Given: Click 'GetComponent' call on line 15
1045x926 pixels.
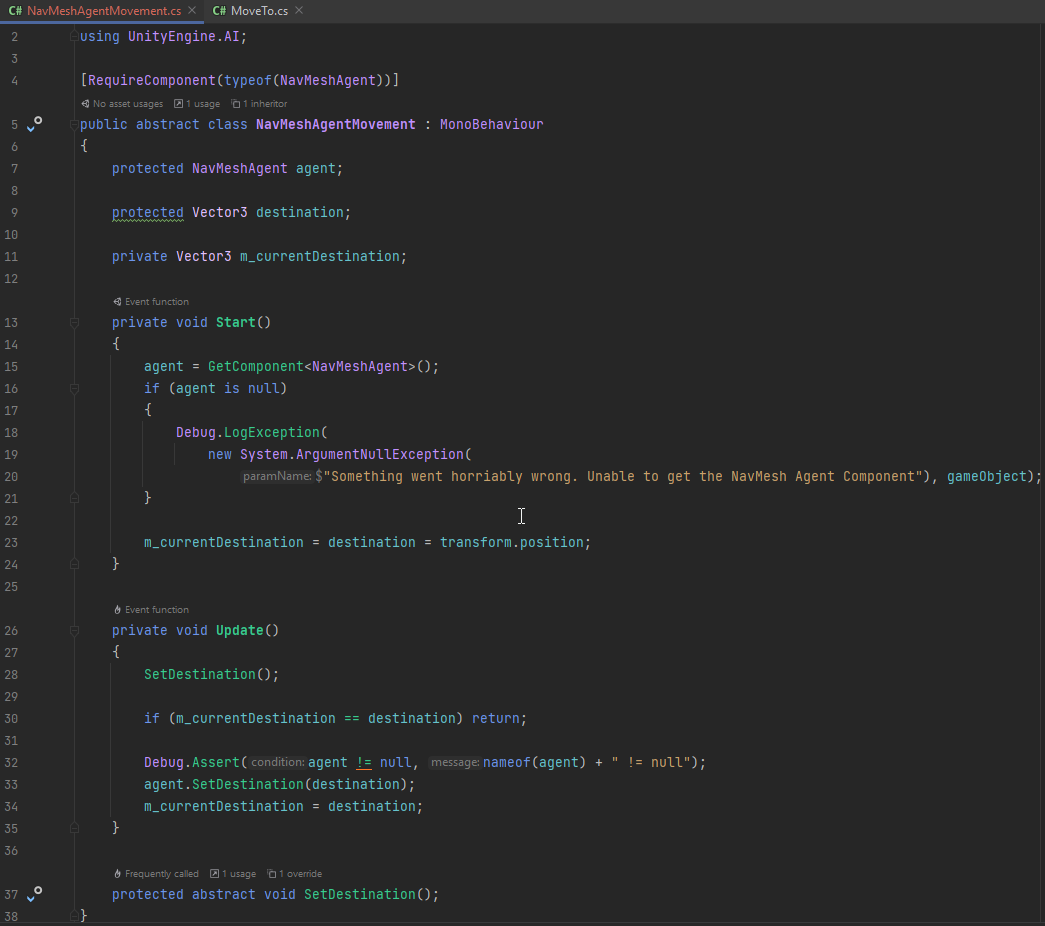Looking at the screenshot, I should click(x=255, y=366).
